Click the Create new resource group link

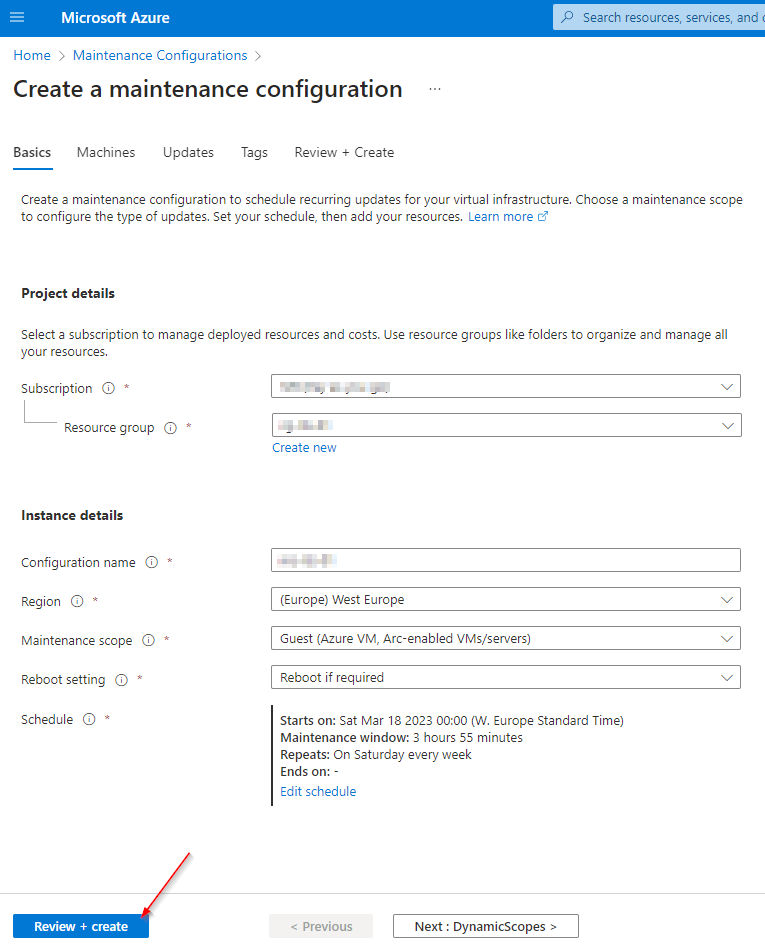pyautogui.click(x=304, y=447)
